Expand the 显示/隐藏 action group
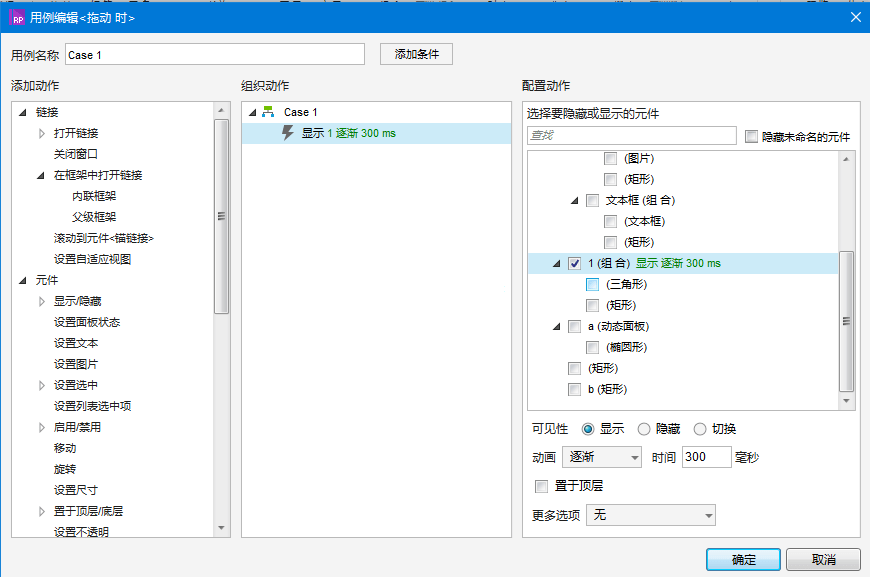 point(42,301)
